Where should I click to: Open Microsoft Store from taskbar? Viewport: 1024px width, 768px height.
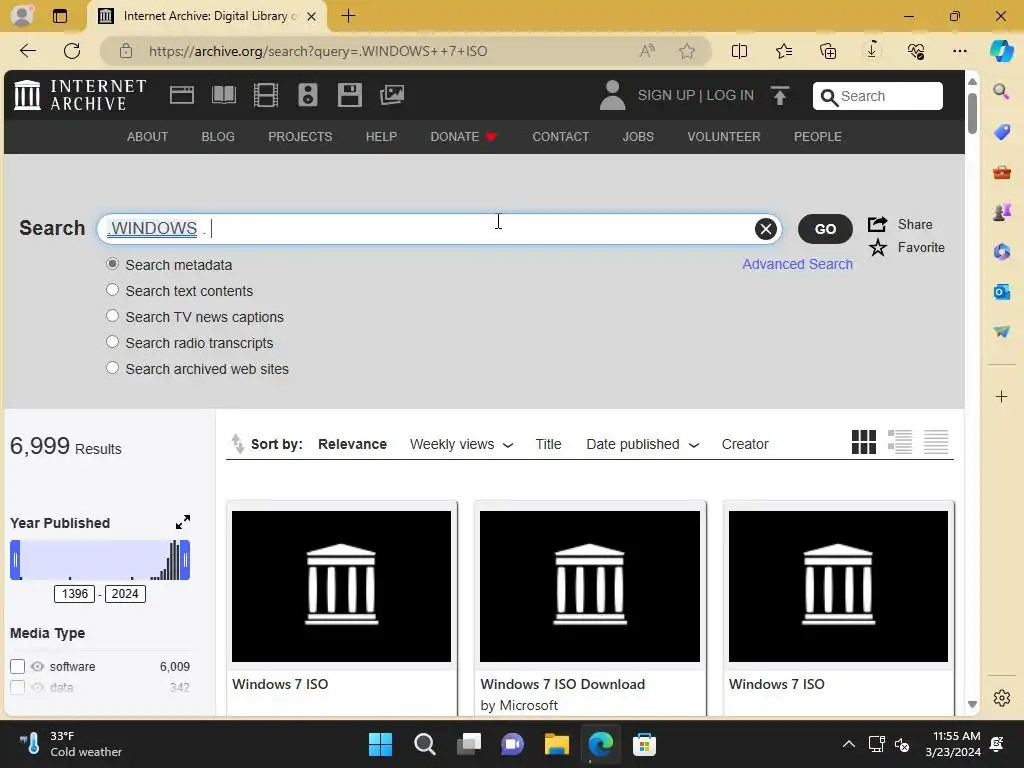coord(644,744)
